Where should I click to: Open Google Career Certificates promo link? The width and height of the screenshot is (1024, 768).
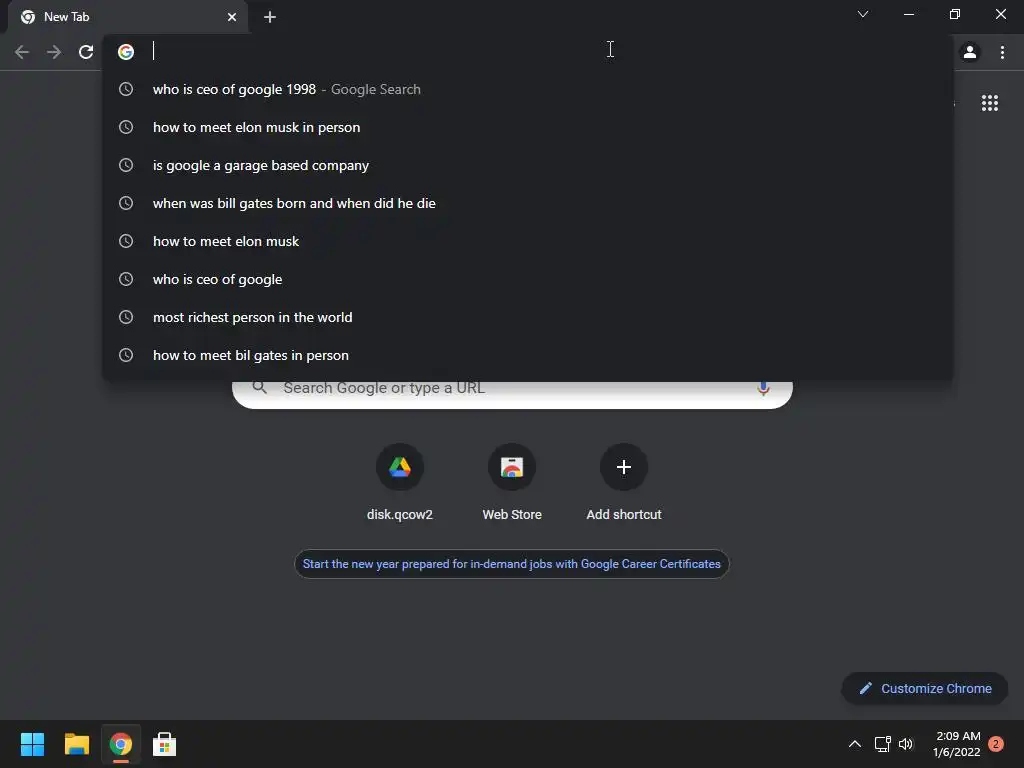click(x=511, y=564)
